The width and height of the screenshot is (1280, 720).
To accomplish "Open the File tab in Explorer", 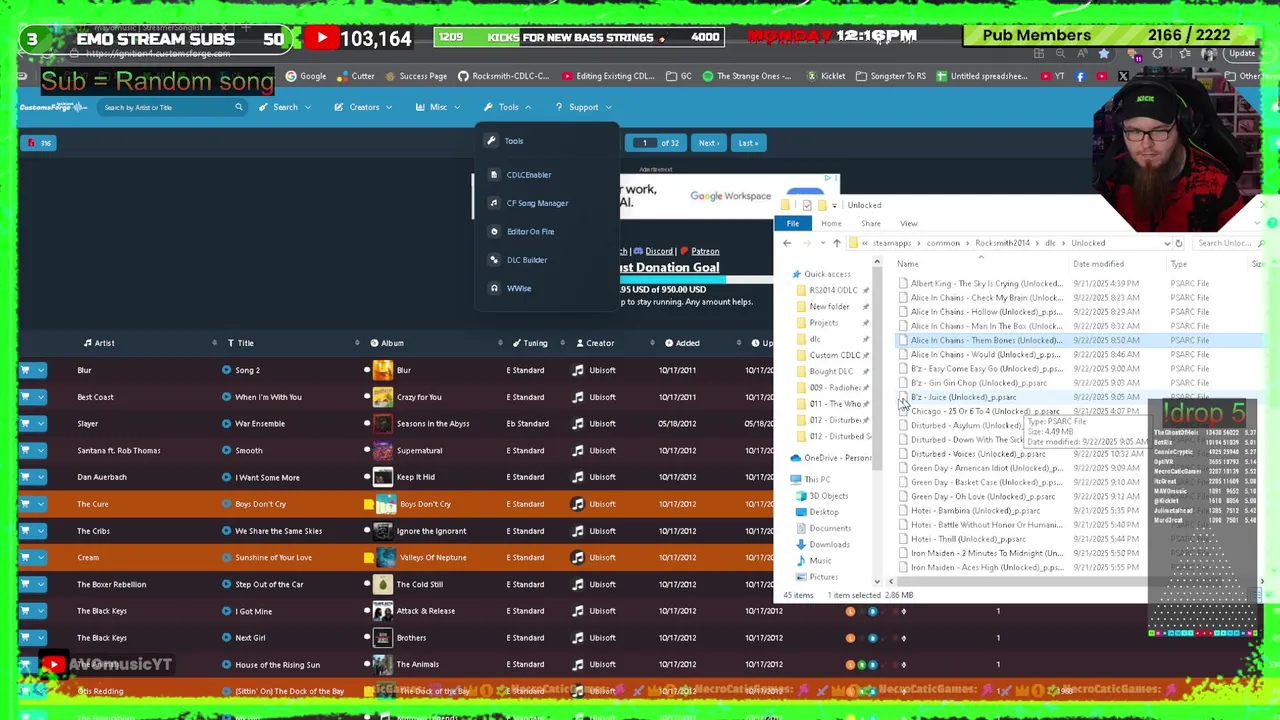I will click(x=792, y=223).
